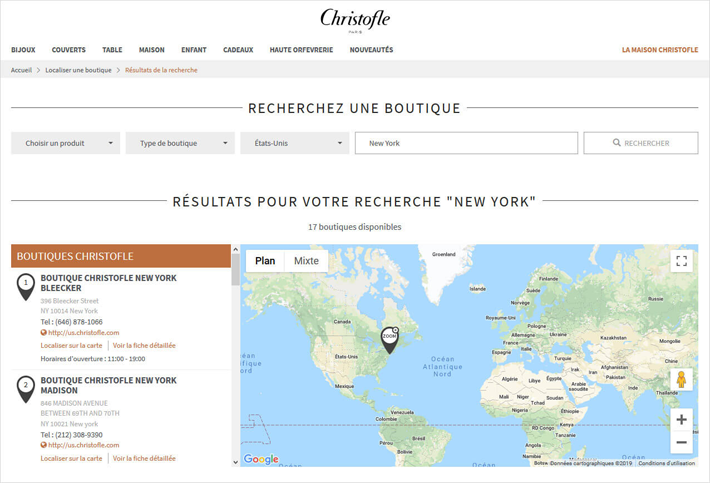Click Localiser sur la carte for Bleecker

tap(72, 345)
